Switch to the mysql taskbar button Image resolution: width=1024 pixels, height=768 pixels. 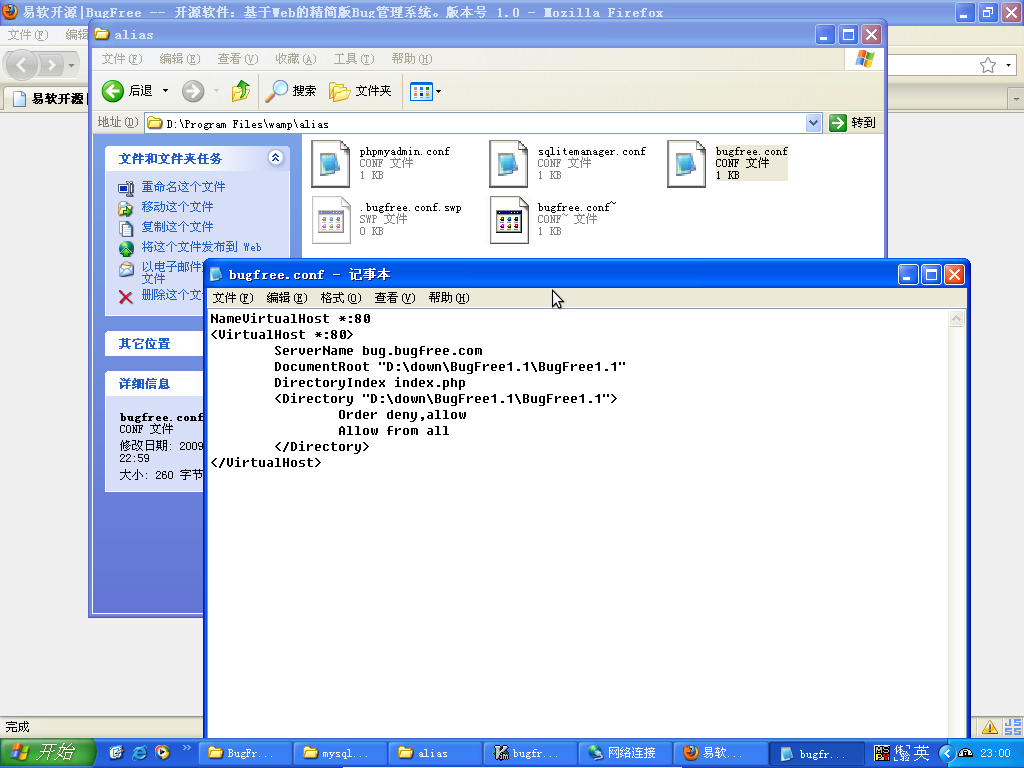[x=340, y=753]
